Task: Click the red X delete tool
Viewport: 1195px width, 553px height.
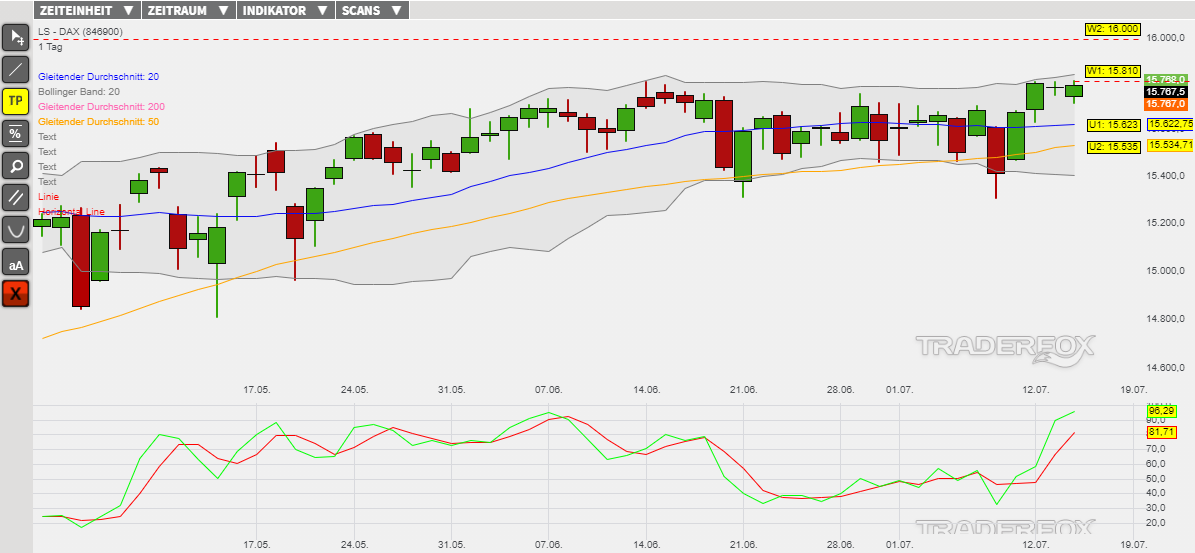Action: coord(16,294)
